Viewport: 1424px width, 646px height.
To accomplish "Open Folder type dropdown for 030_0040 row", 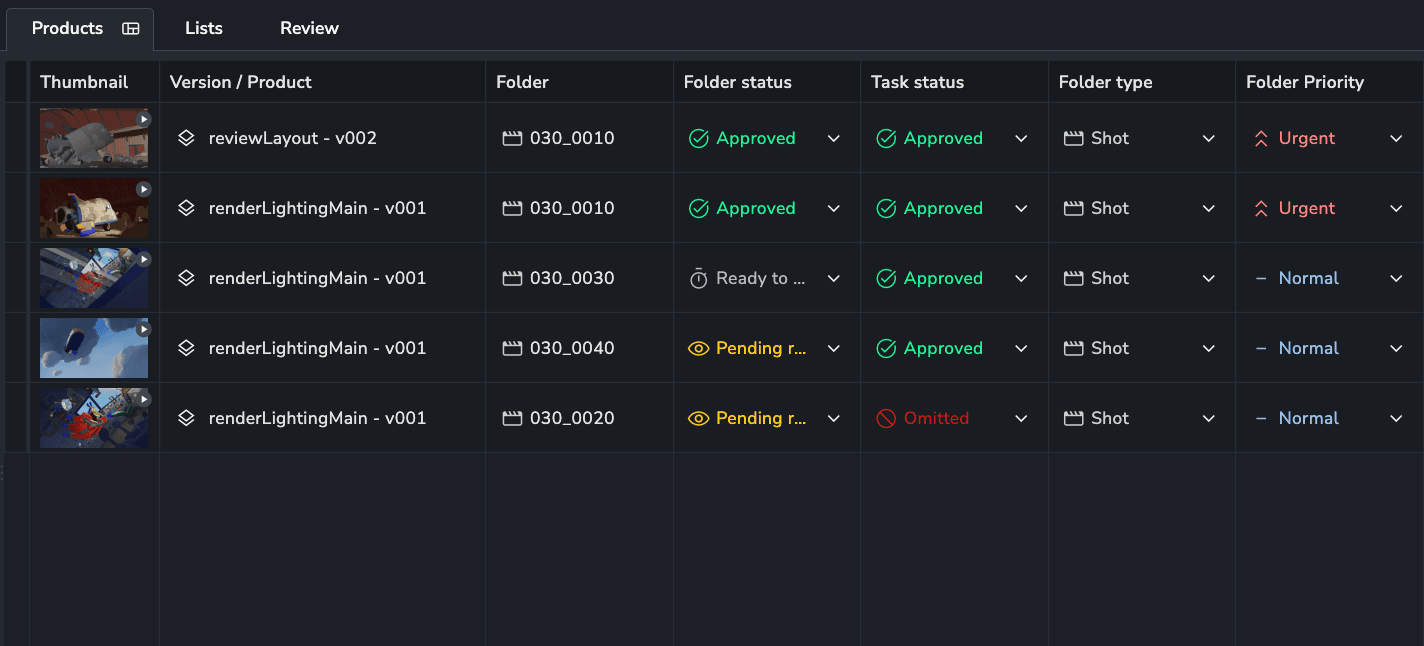I will point(1209,348).
